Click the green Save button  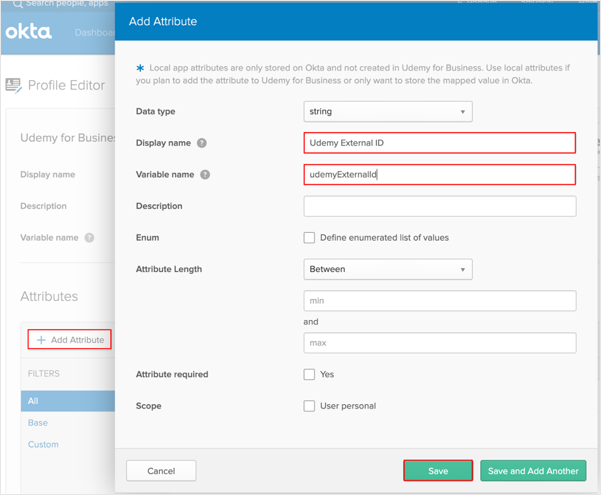(438, 470)
